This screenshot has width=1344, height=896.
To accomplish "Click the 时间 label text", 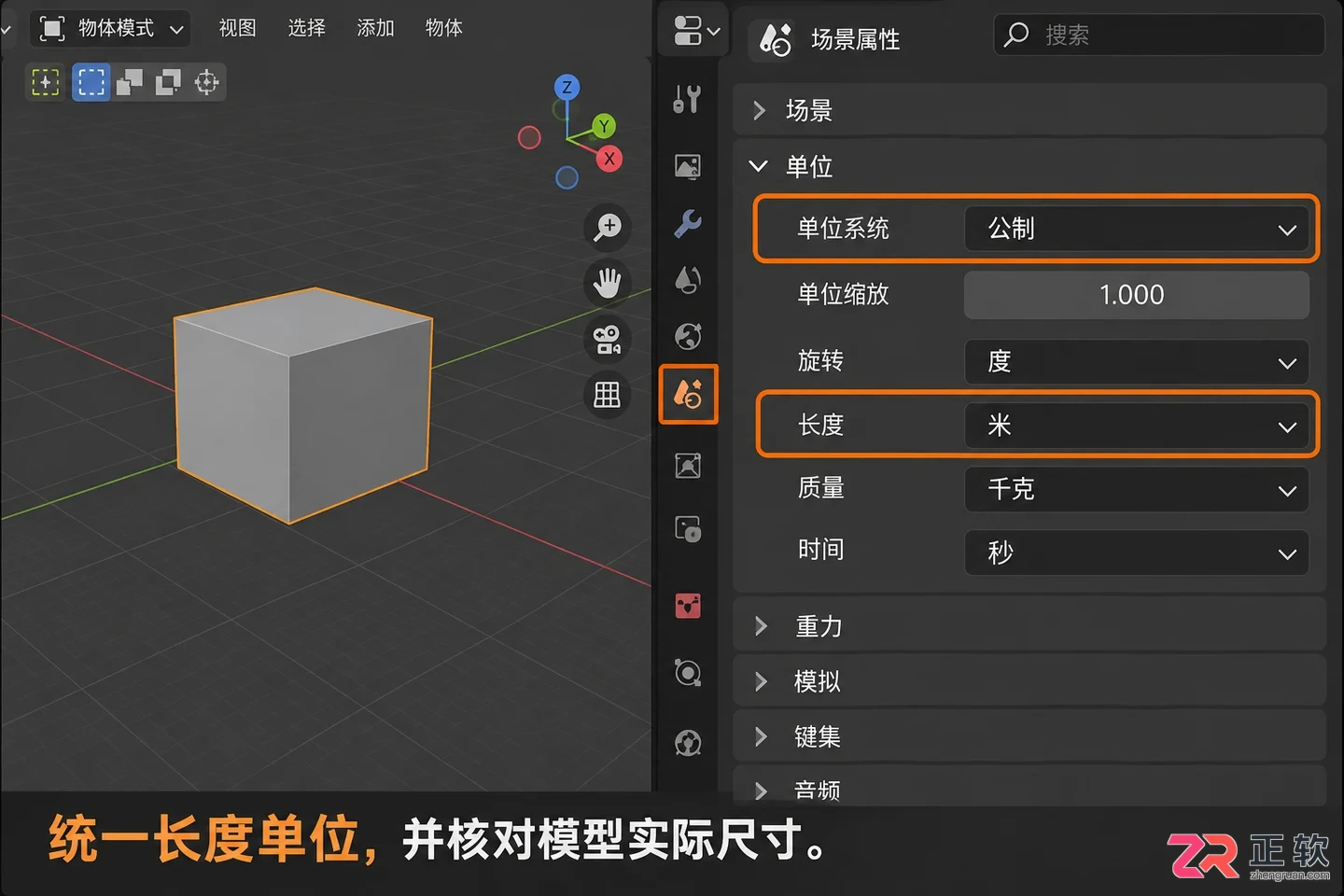I will (820, 550).
